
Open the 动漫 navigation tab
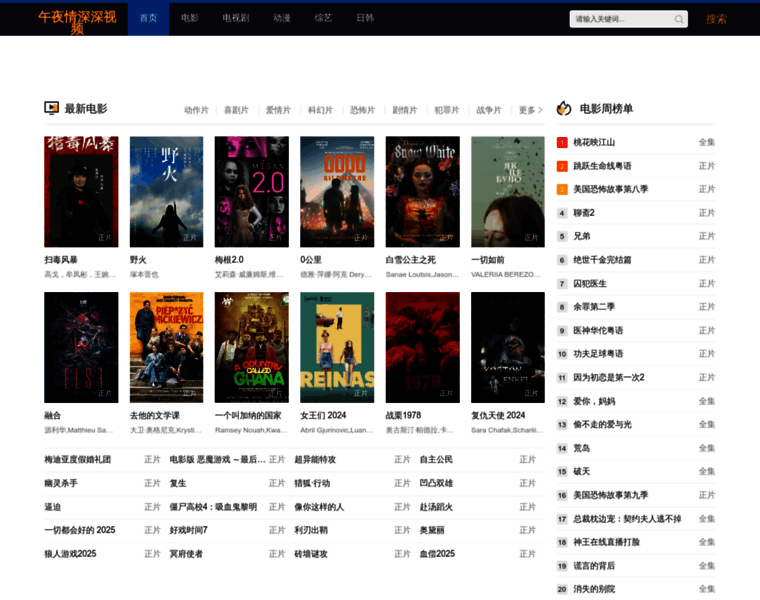coord(282,18)
